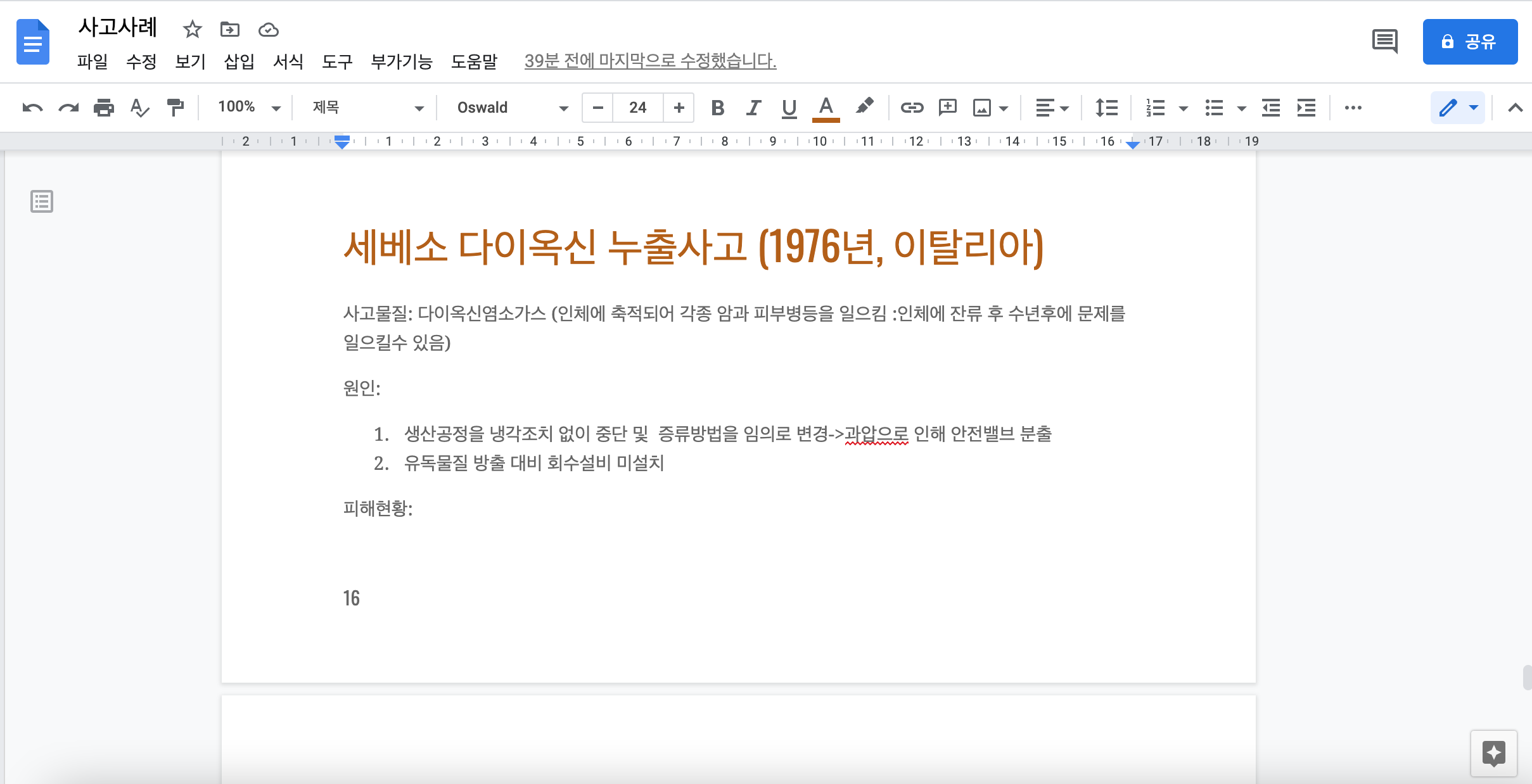This screenshot has height=784, width=1532.
Task: Click the document title 사고사례
Action: pos(118,27)
